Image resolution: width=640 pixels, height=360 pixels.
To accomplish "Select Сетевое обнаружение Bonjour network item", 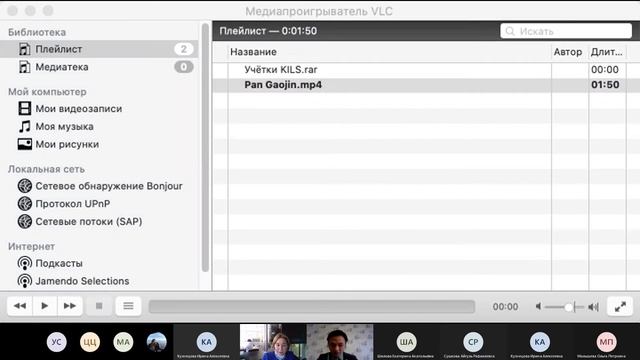I will [x=100, y=186].
